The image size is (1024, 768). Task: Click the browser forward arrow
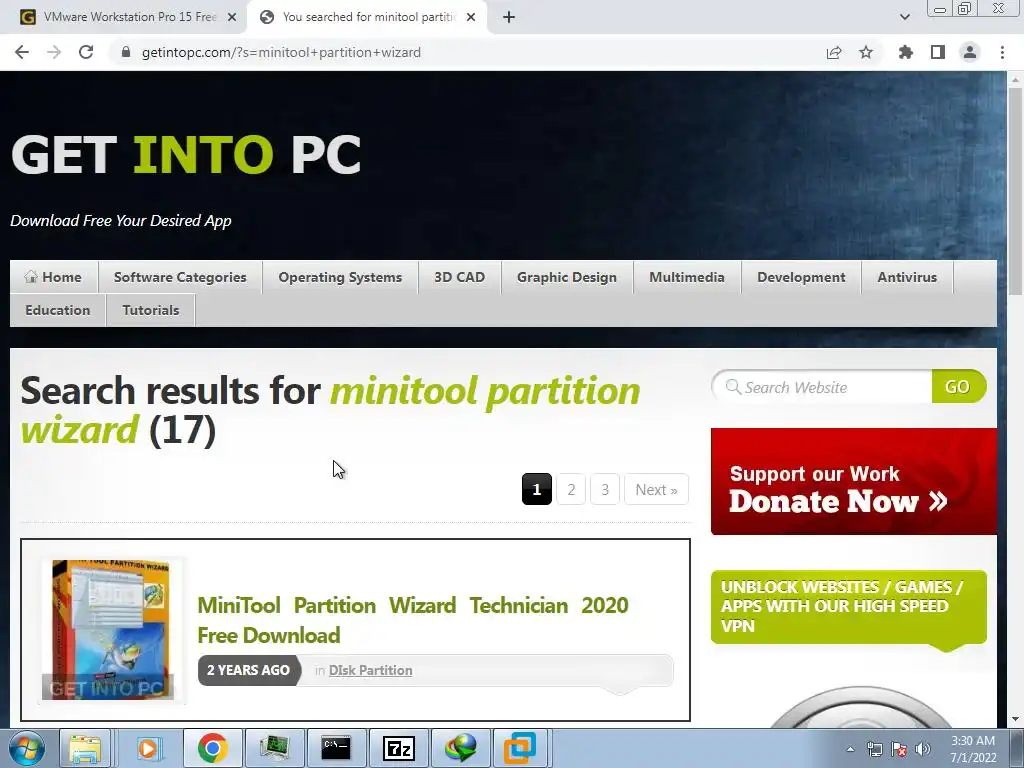point(54,52)
